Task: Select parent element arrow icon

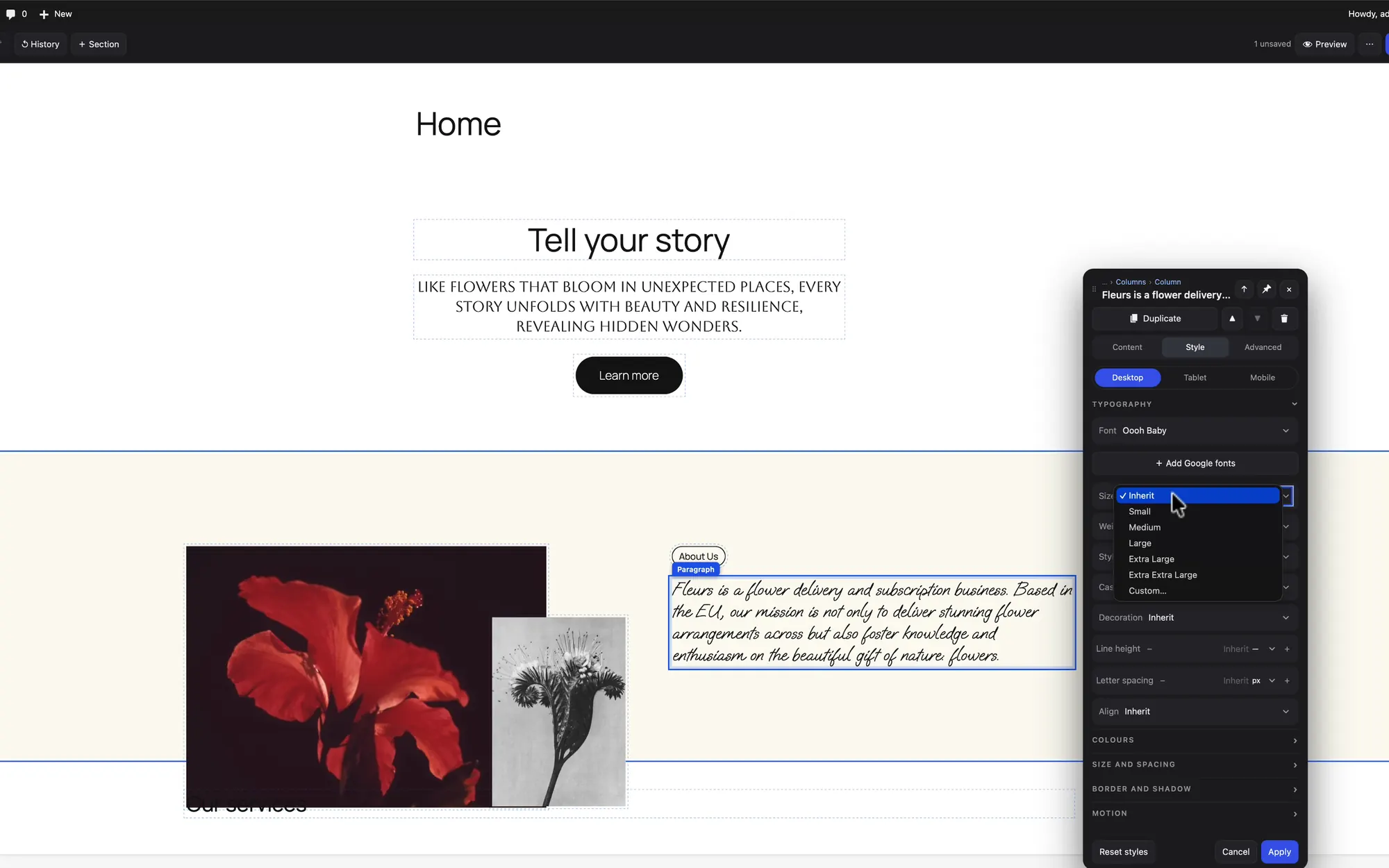Action: [1244, 289]
